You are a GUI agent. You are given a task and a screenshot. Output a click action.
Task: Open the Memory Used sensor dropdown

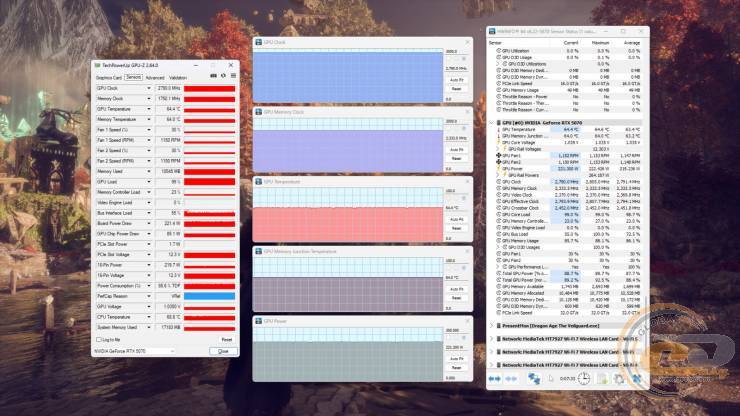[149, 171]
